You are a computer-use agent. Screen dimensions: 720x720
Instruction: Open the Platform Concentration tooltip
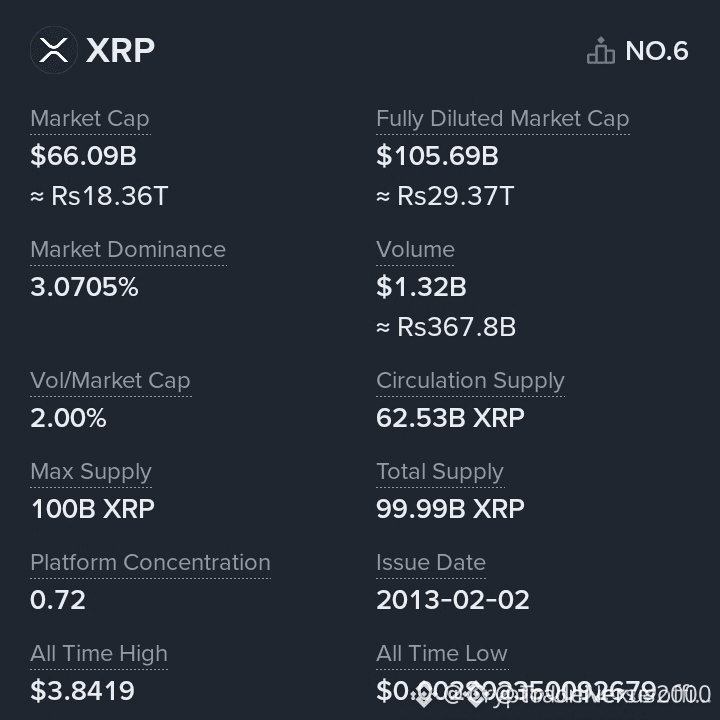click(x=151, y=562)
